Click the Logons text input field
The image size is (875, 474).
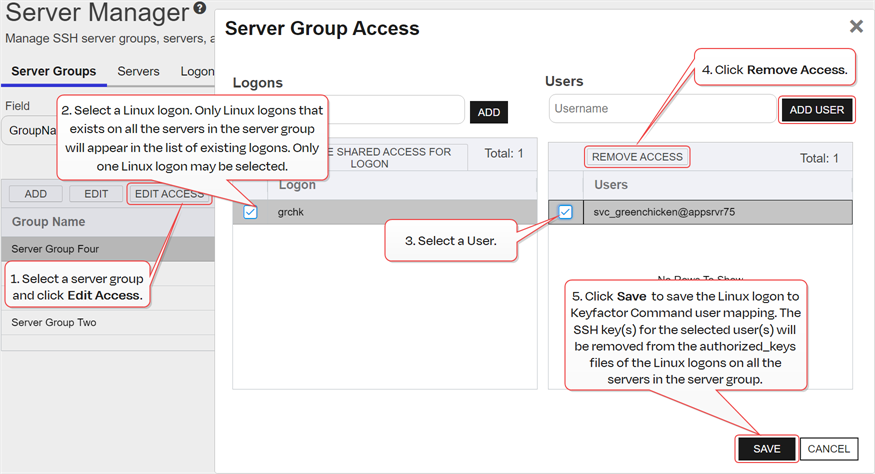400,110
